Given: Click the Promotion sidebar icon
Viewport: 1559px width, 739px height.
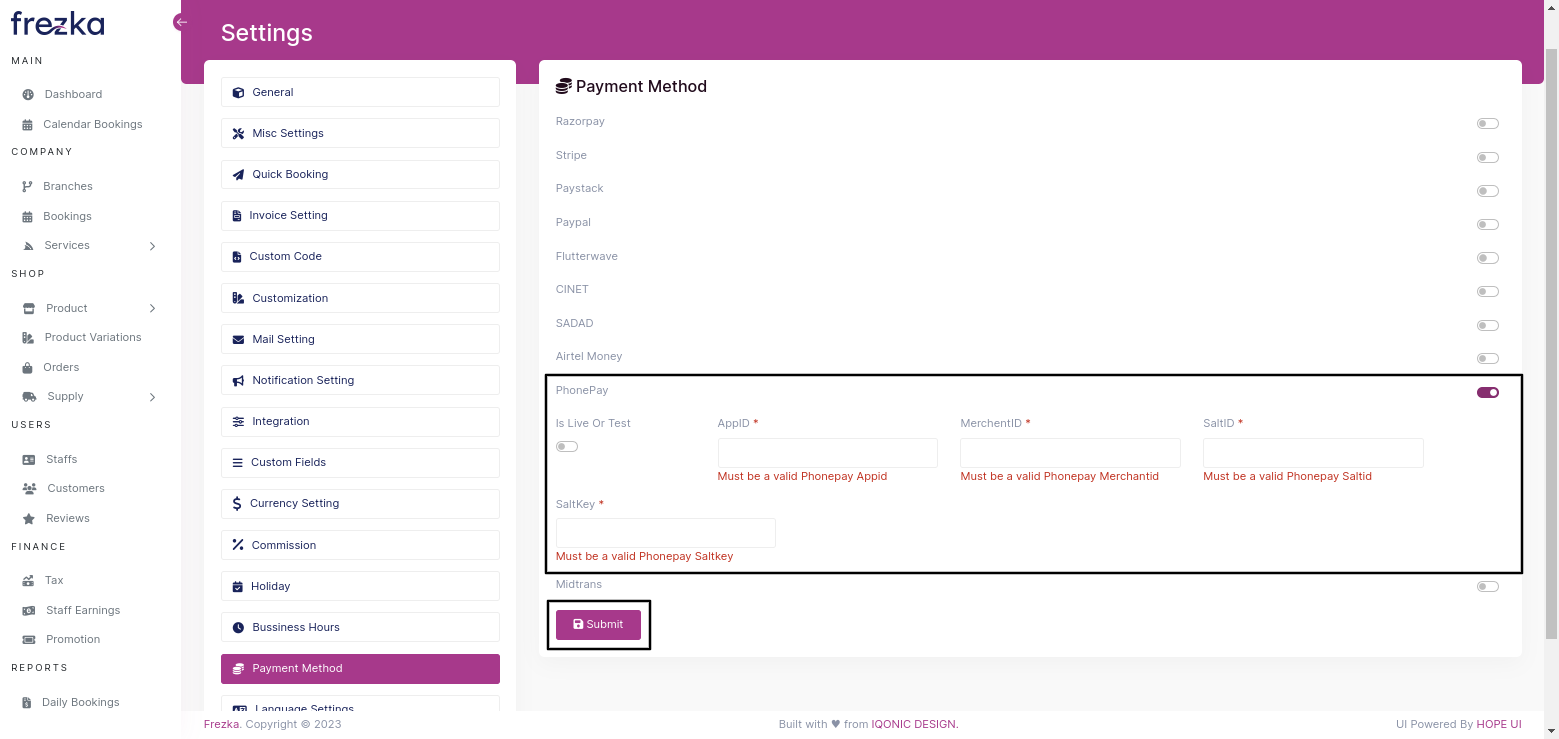Looking at the screenshot, I should (28, 640).
